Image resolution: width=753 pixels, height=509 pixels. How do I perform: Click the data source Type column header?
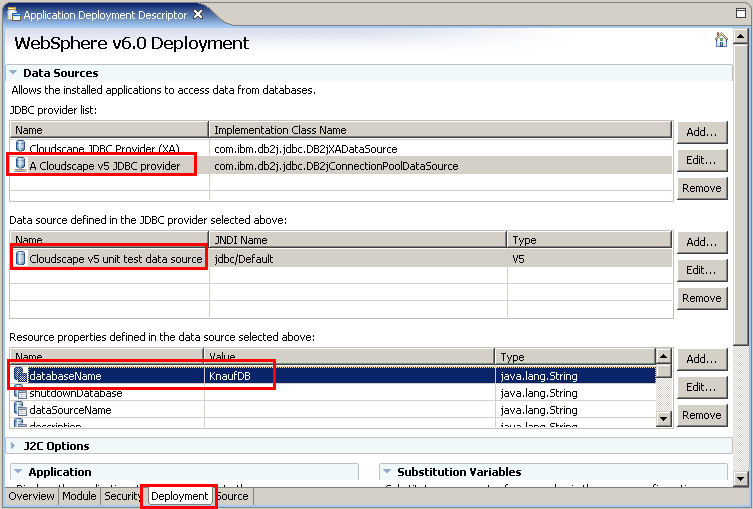click(590, 240)
